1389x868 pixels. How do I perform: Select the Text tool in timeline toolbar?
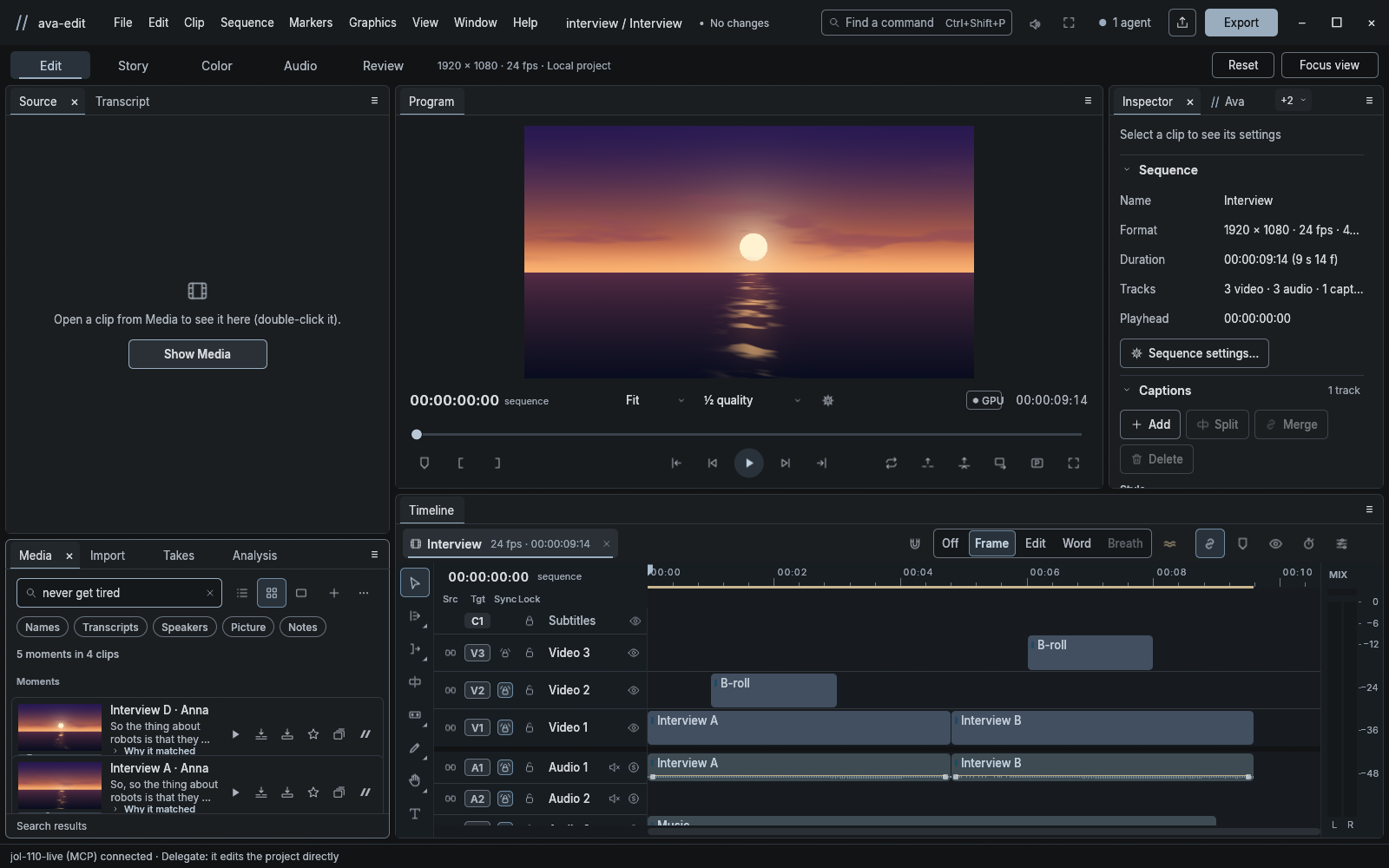point(415,813)
